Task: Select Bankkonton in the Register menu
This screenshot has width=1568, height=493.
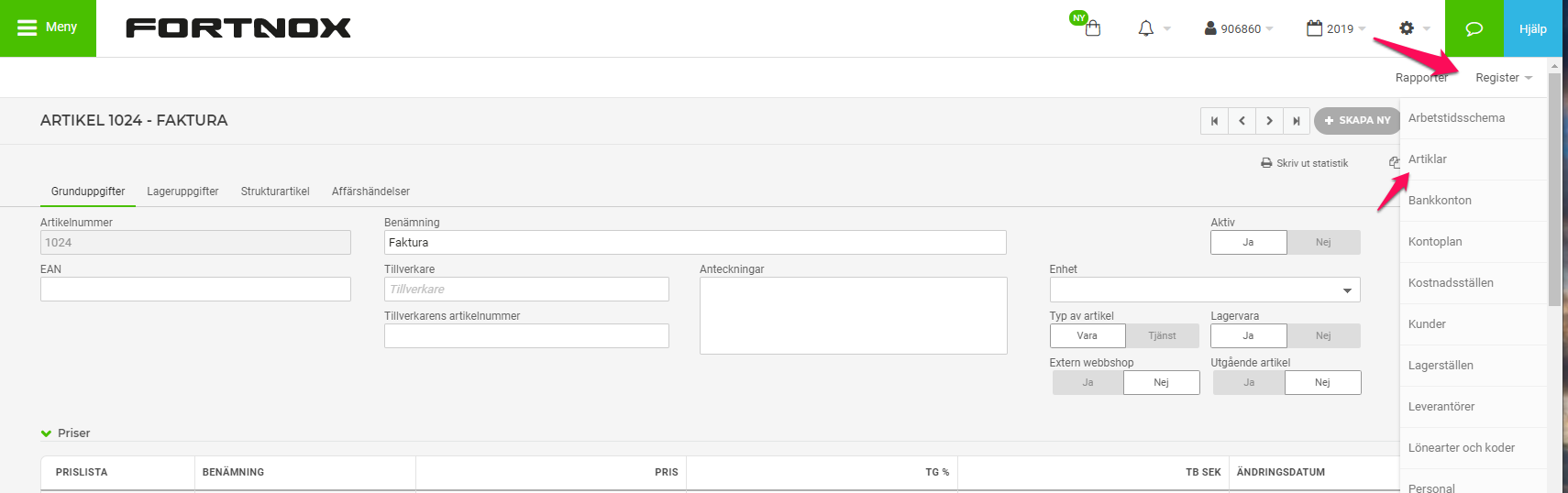Action: [1474, 201]
